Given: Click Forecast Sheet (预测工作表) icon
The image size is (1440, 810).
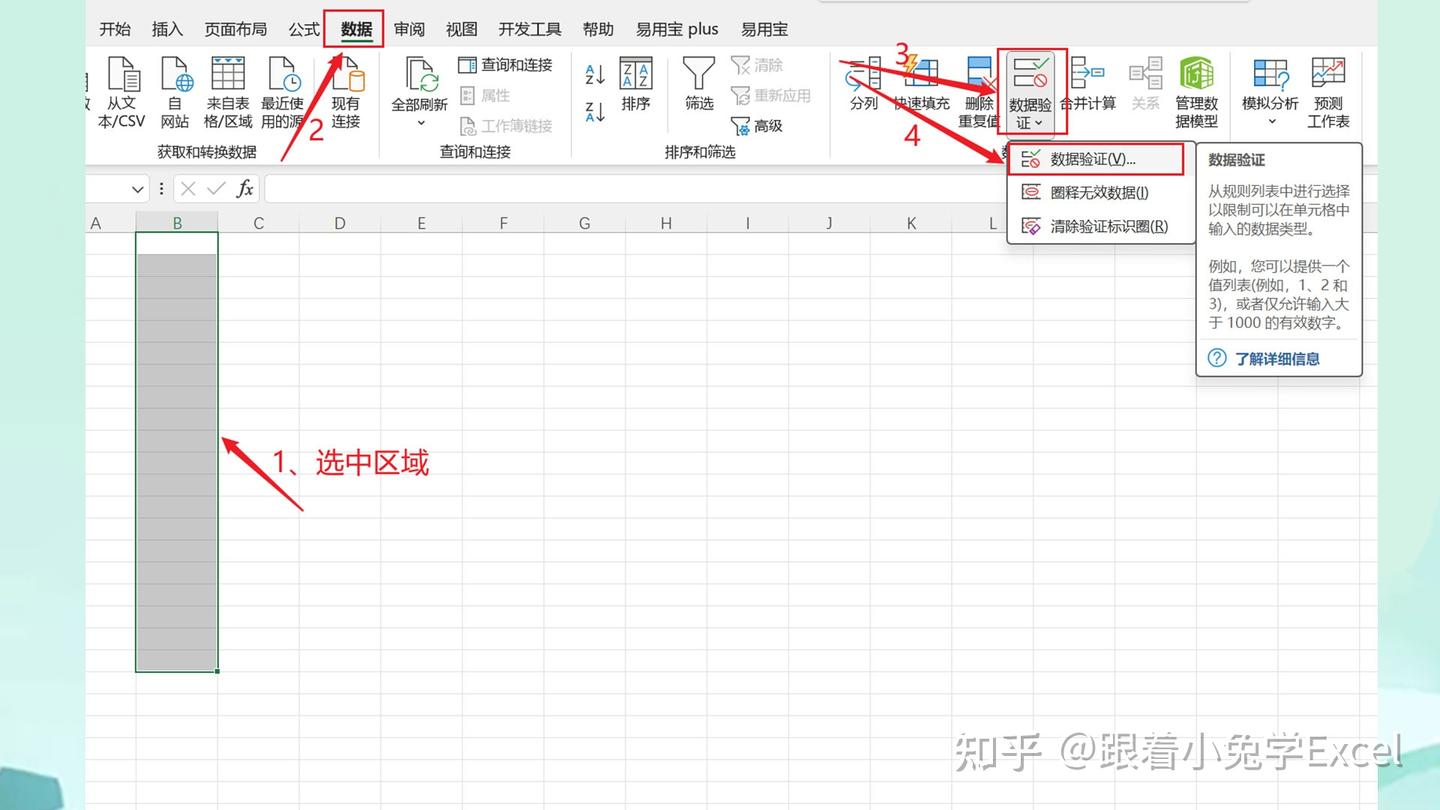Looking at the screenshot, I should pos(1329,75).
